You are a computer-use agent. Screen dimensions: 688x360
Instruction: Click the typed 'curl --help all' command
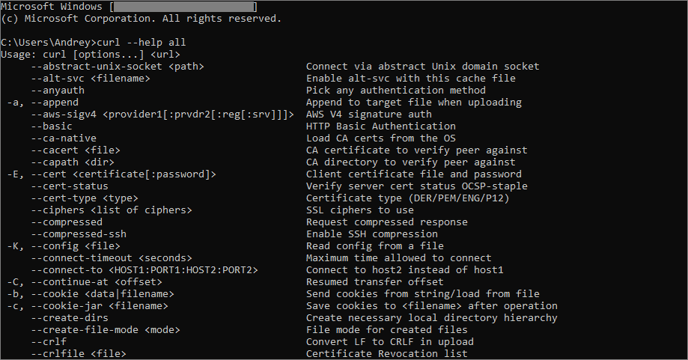click(141, 43)
